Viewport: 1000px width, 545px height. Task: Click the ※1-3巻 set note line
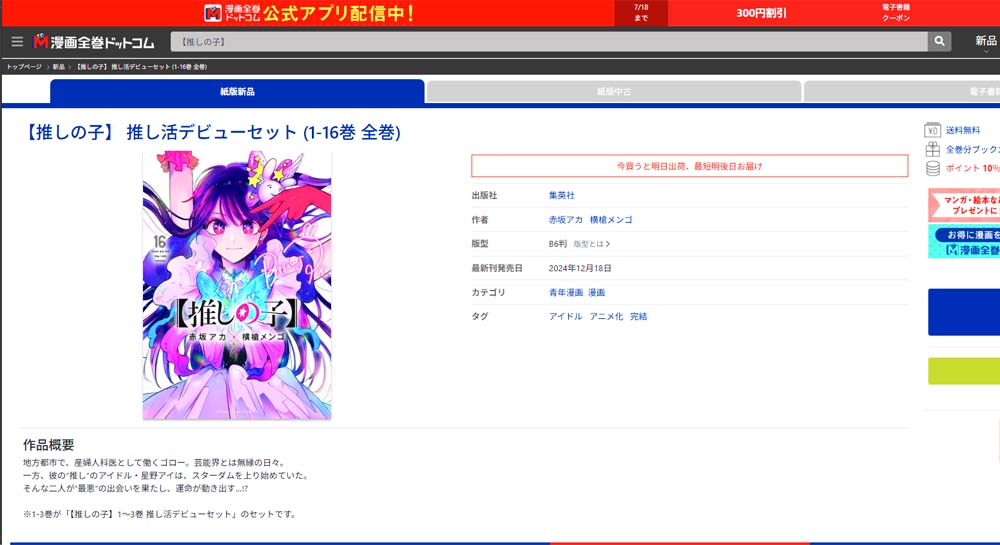click(159, 514)
